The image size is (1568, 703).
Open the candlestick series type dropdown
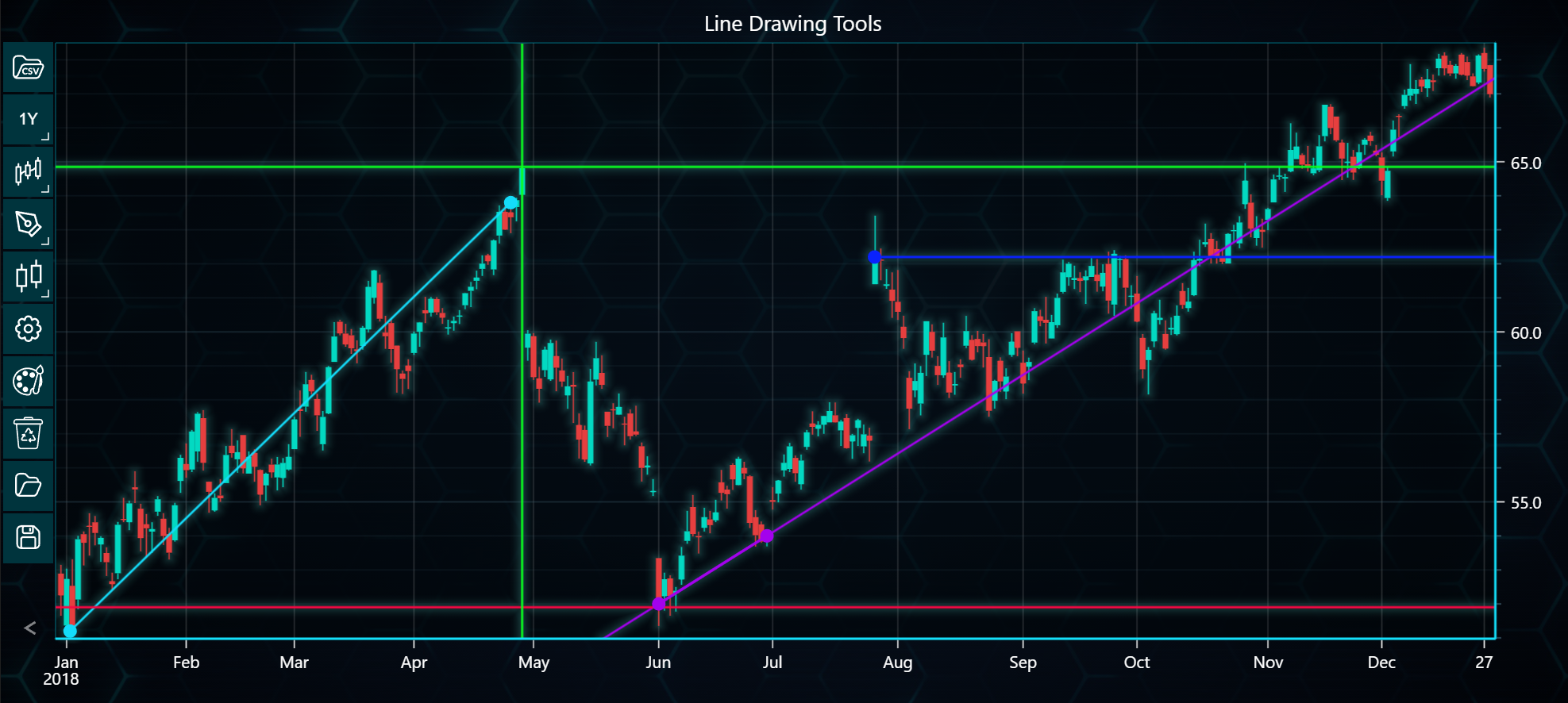(x=29, y=171)
